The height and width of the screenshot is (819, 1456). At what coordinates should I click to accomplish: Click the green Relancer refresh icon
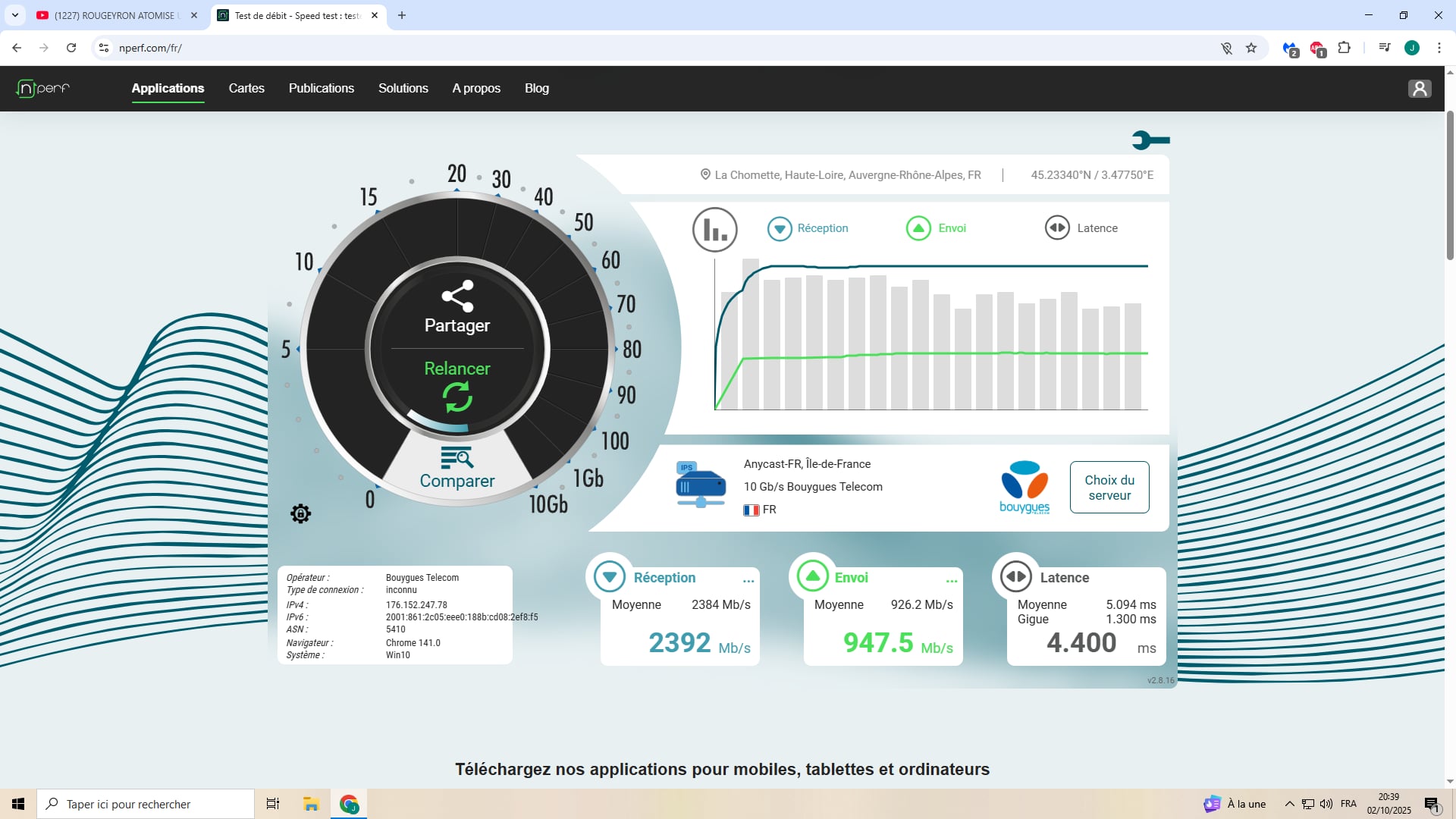tap(457, 397)
